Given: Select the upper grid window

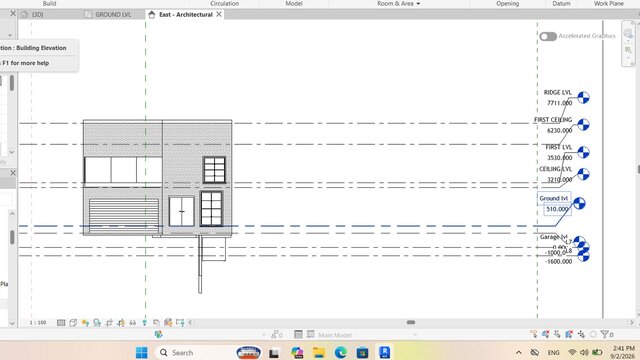Looking at the screenshot, I should click(x=214, y=170).
